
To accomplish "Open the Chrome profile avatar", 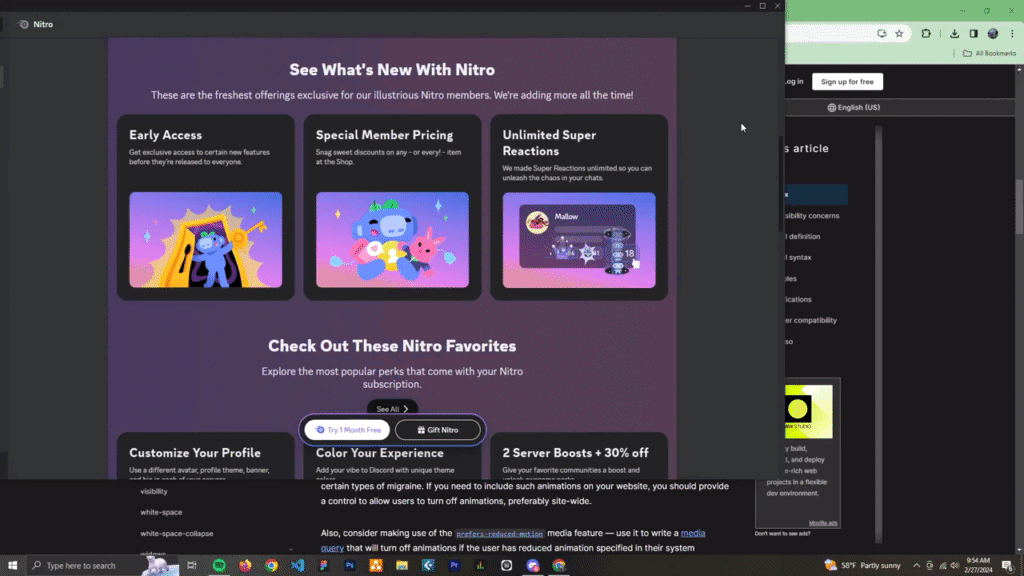I will (x=993, y=33).
